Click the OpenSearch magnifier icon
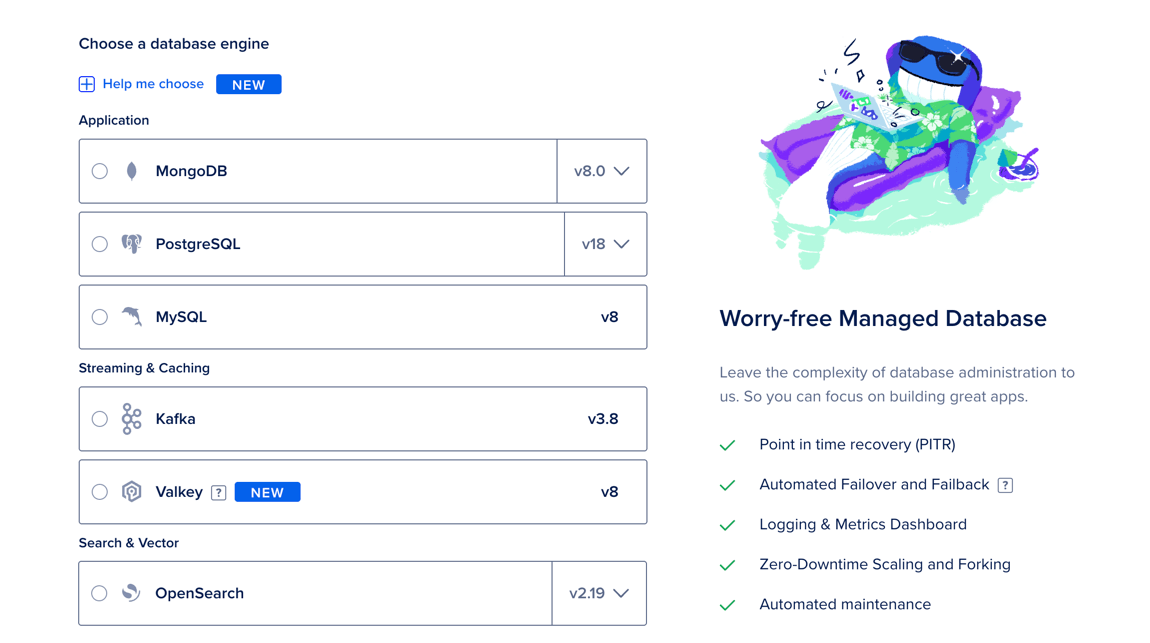1150x643 pixels. coord(130,592)
